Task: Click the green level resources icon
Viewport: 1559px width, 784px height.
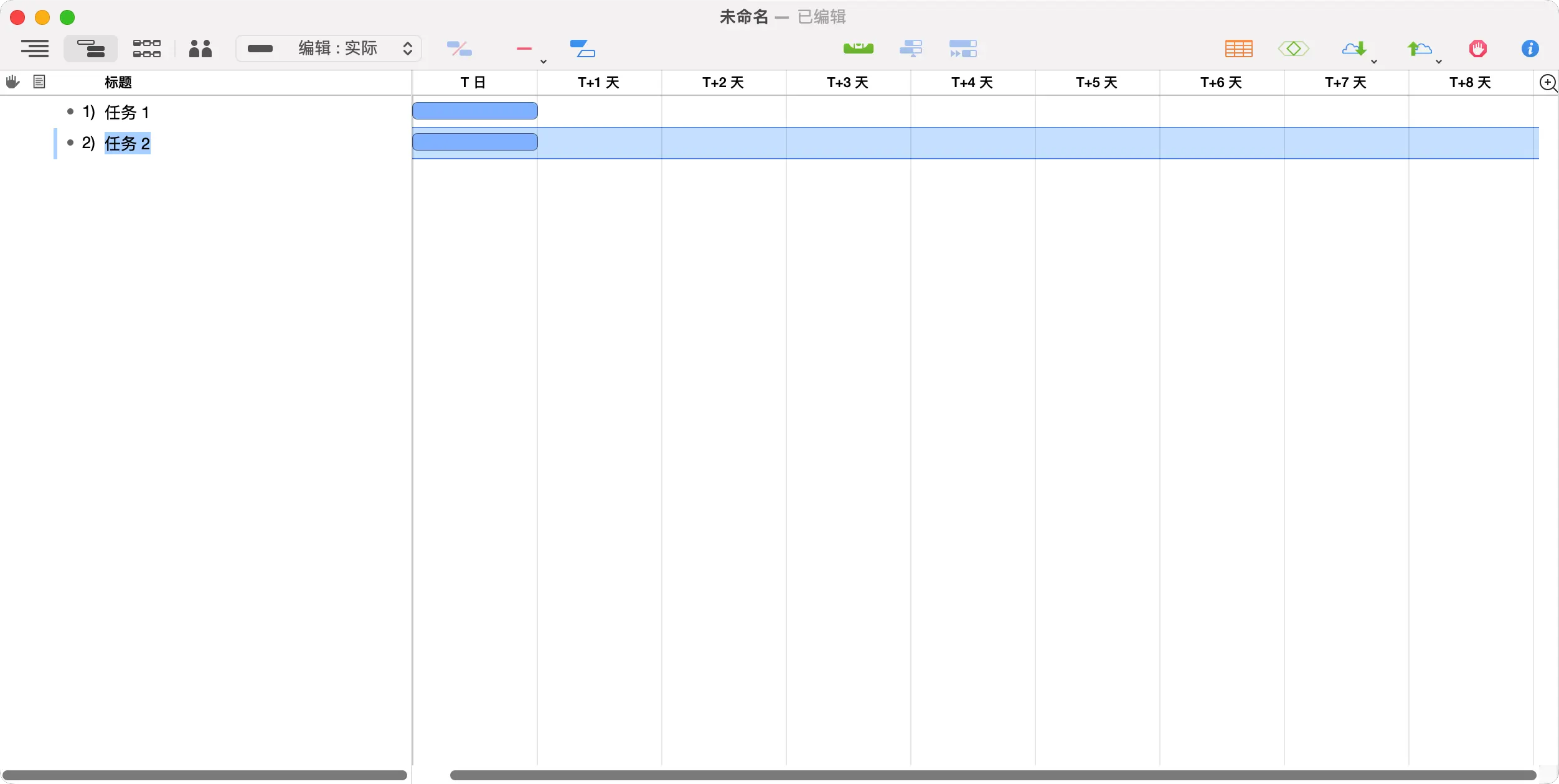Action: point(858,49)
